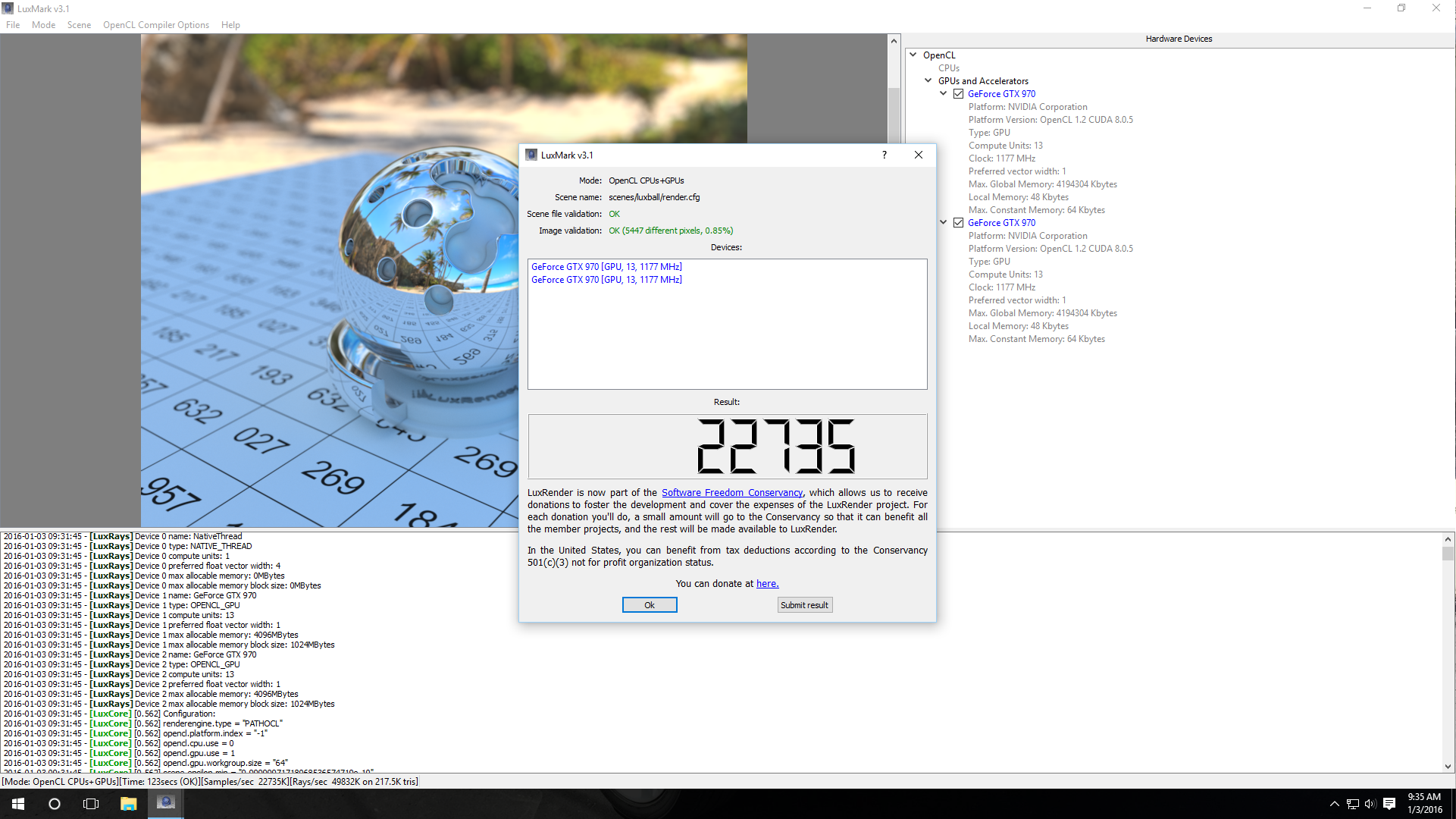Click log panel scrollbar down arrow
The image size is (1456, 819).
pyautogui.click(x=1448, y=766)
